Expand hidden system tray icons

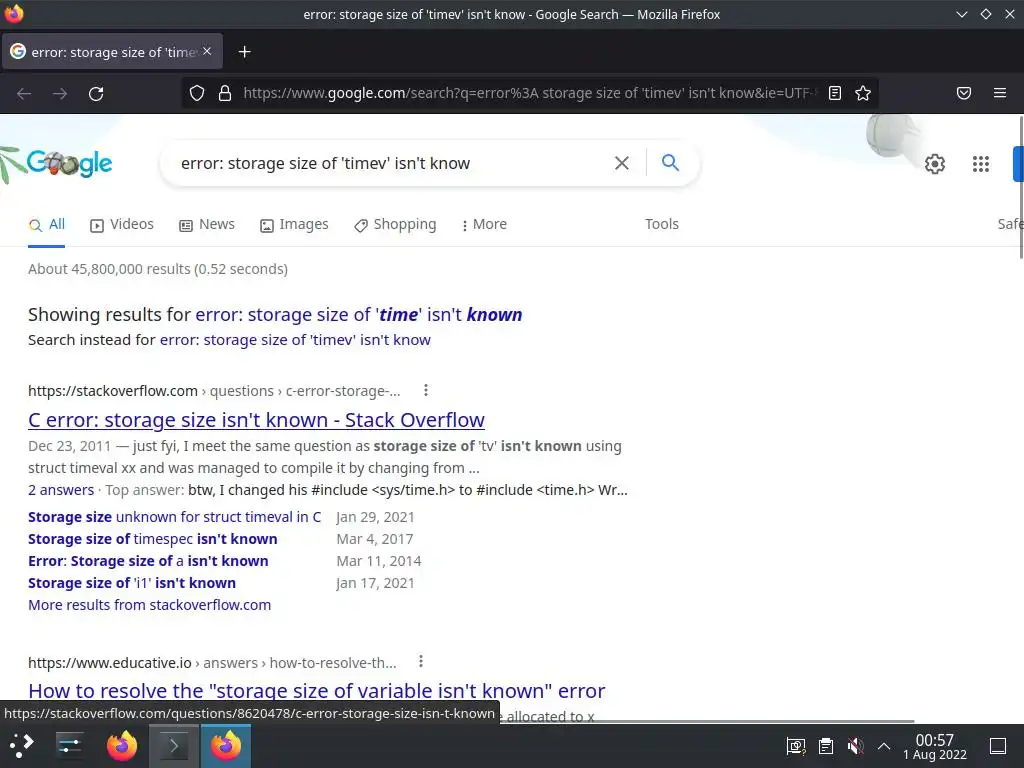(x=884, y=746)
